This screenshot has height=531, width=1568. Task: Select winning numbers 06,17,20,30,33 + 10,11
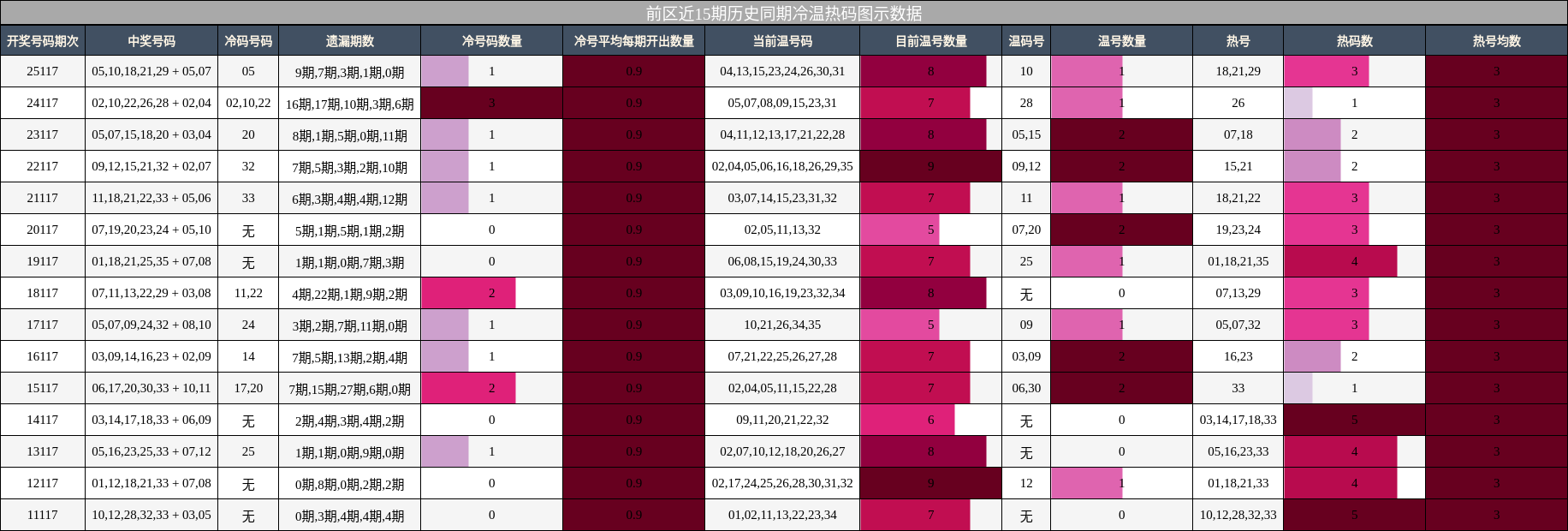151,388
